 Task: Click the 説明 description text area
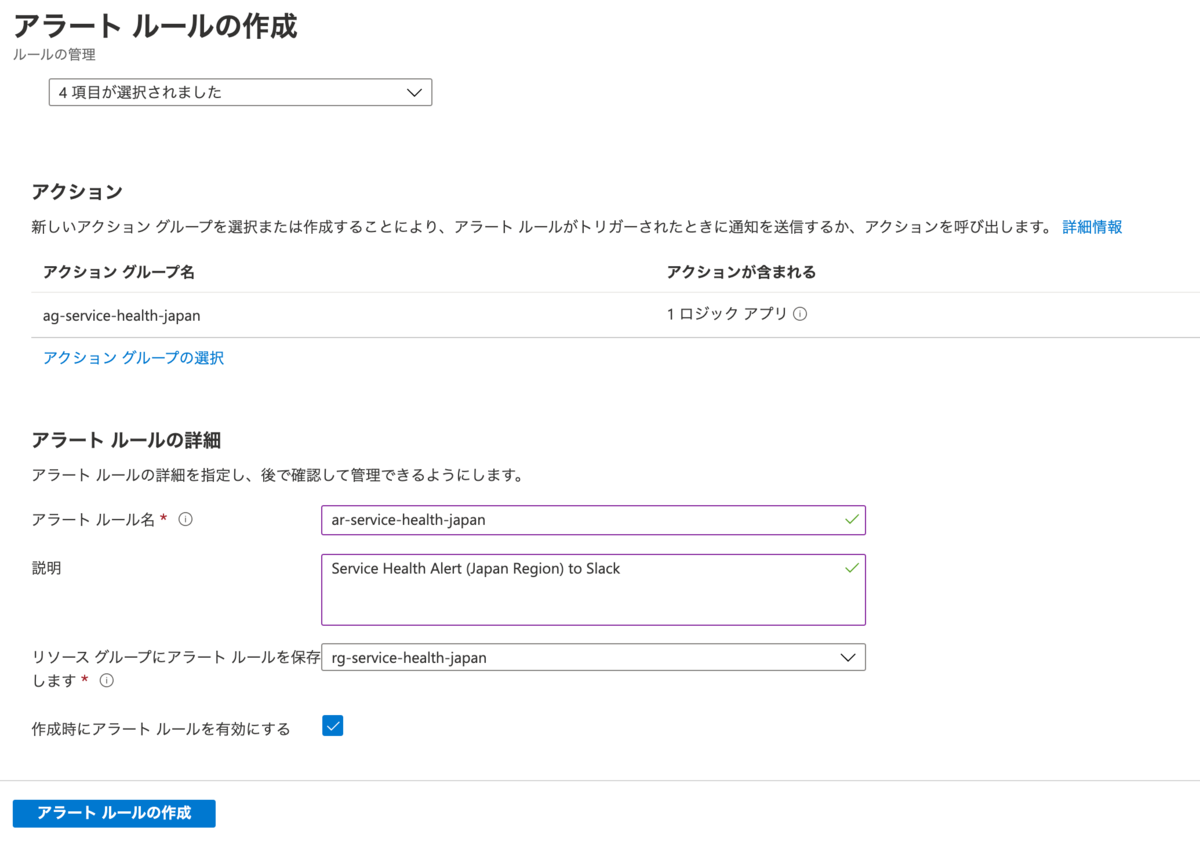(593, 590)
